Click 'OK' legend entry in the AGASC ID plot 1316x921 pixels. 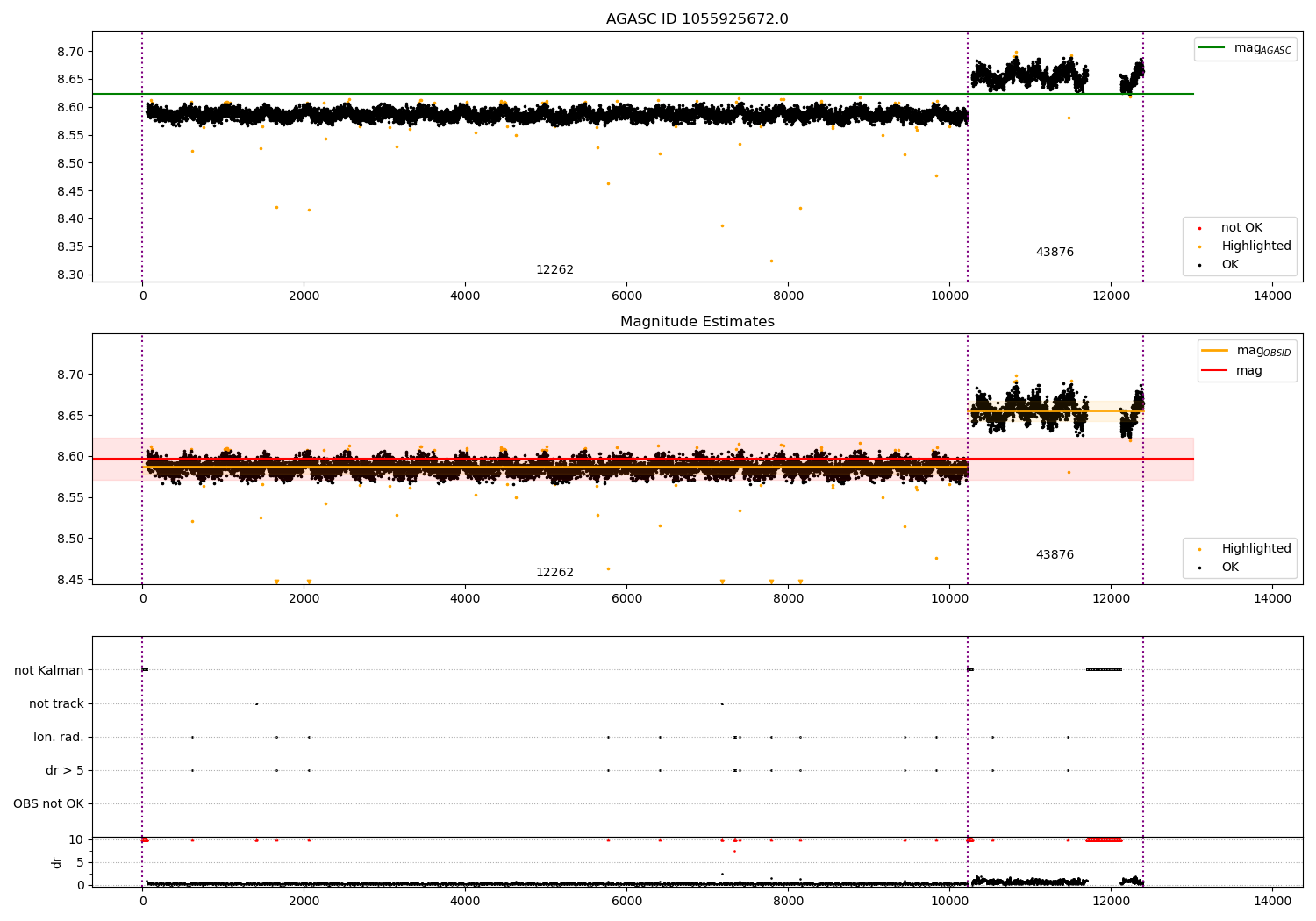coord(1230,265)
